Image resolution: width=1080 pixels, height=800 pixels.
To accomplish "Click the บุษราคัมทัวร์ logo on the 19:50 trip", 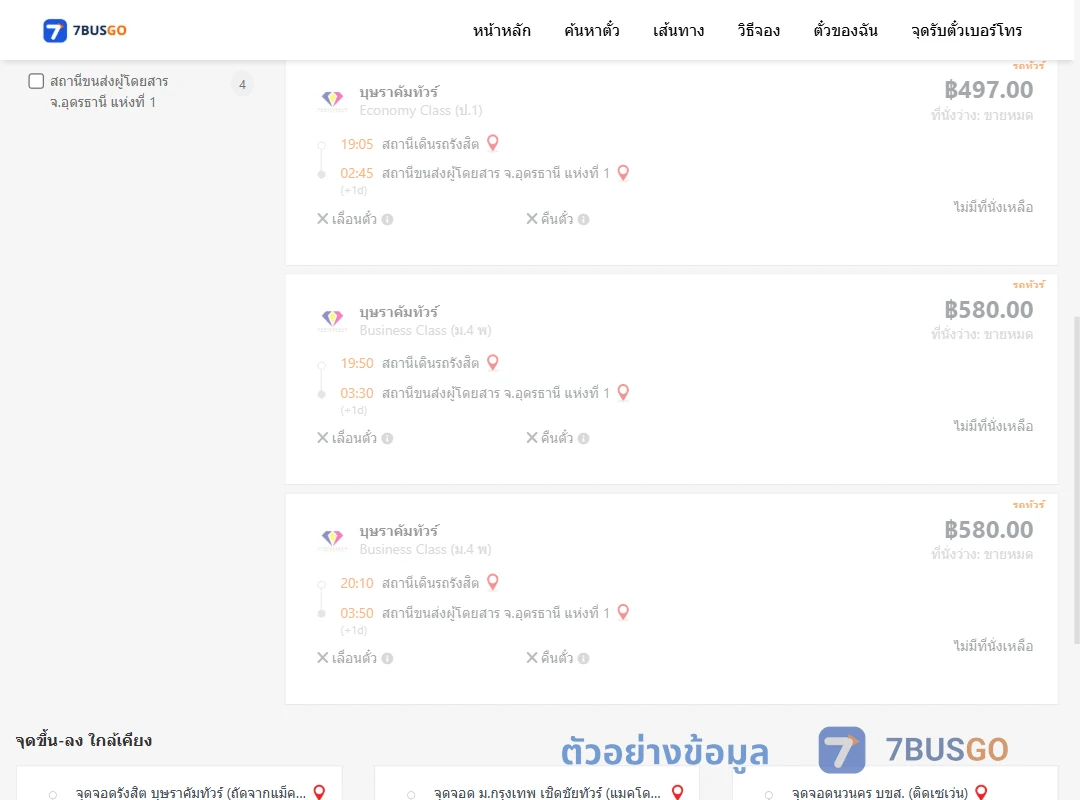I will (333, 320).
